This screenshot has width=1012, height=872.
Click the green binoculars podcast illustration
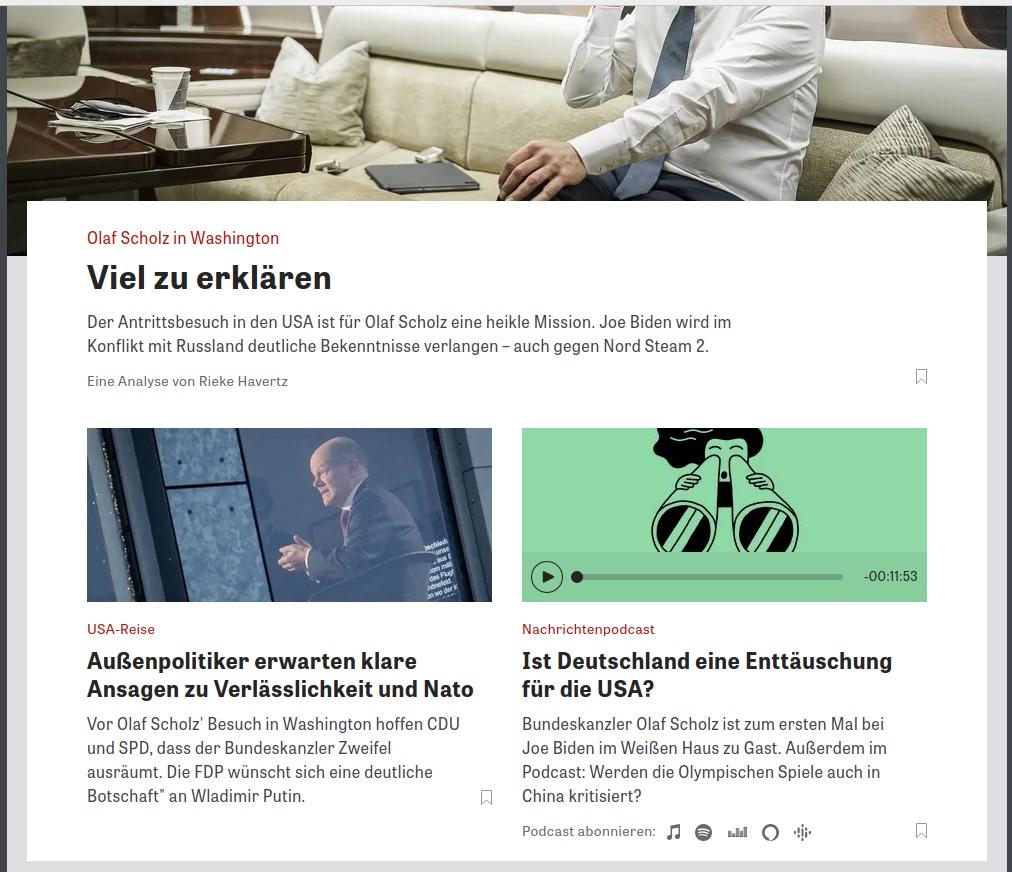tap(724, 490)
